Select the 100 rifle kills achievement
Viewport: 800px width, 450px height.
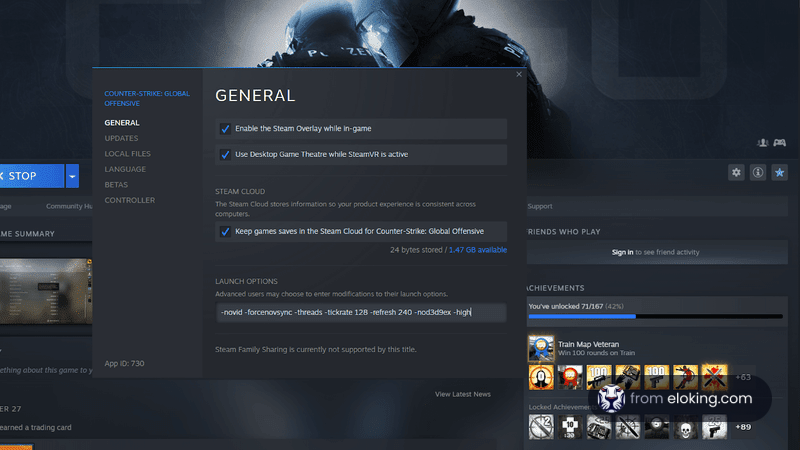[x=598, y=378]
